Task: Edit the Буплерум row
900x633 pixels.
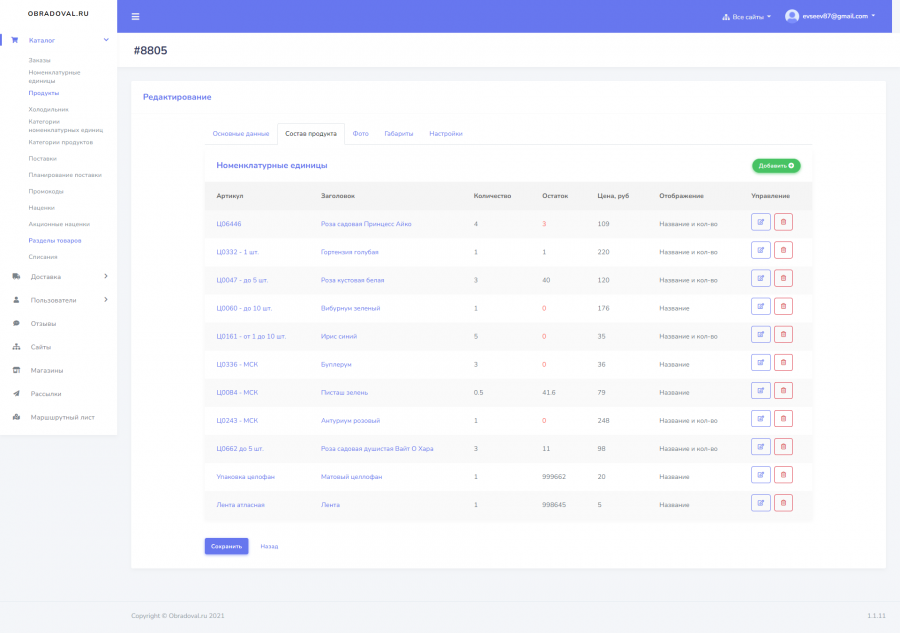Action: pyautogui.click(x=761, y=363)
